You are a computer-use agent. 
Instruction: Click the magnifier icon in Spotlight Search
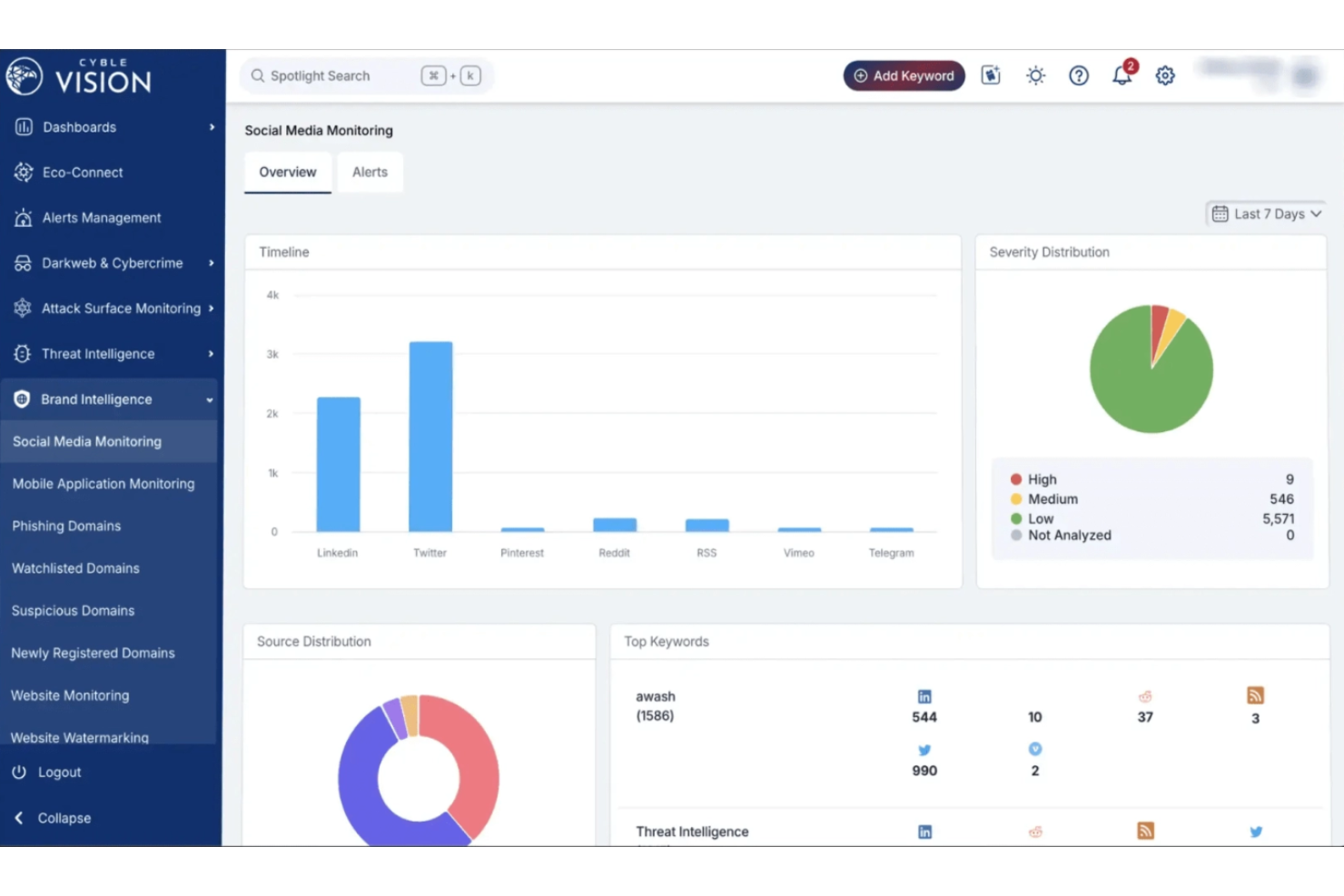(258, 75)
